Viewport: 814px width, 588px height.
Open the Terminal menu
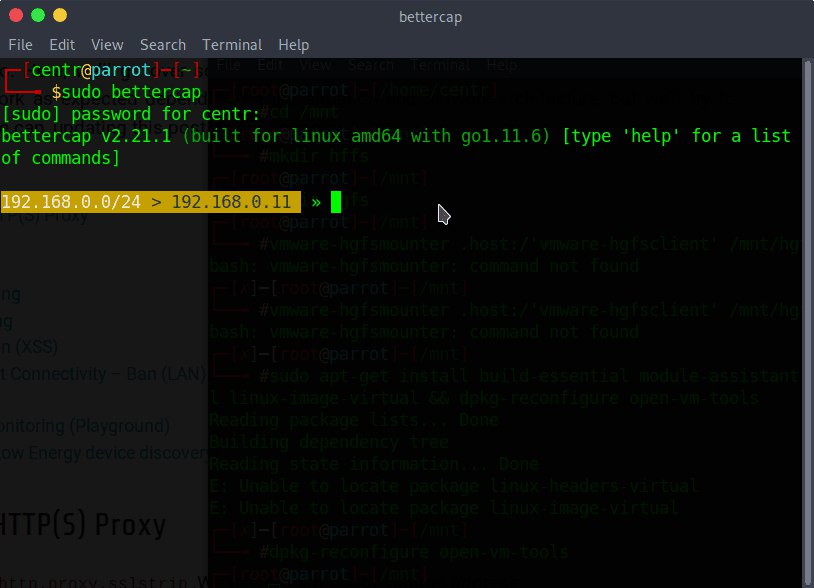232,45
